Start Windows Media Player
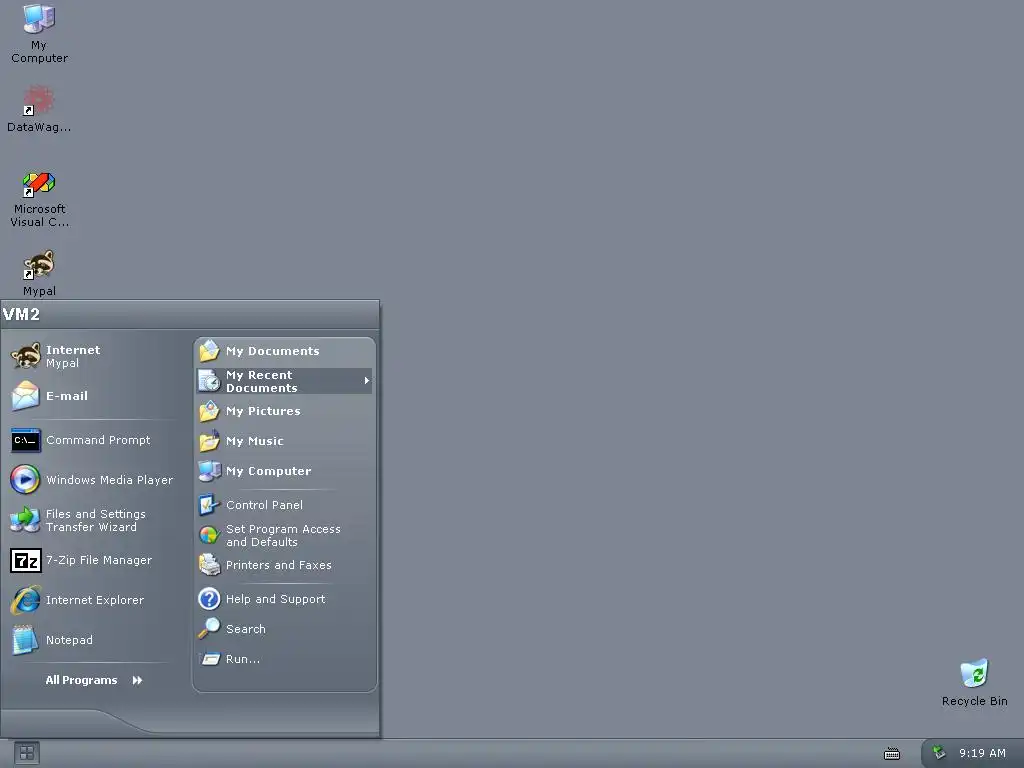Screen dimensions: 1024x768 click(93, 480)
